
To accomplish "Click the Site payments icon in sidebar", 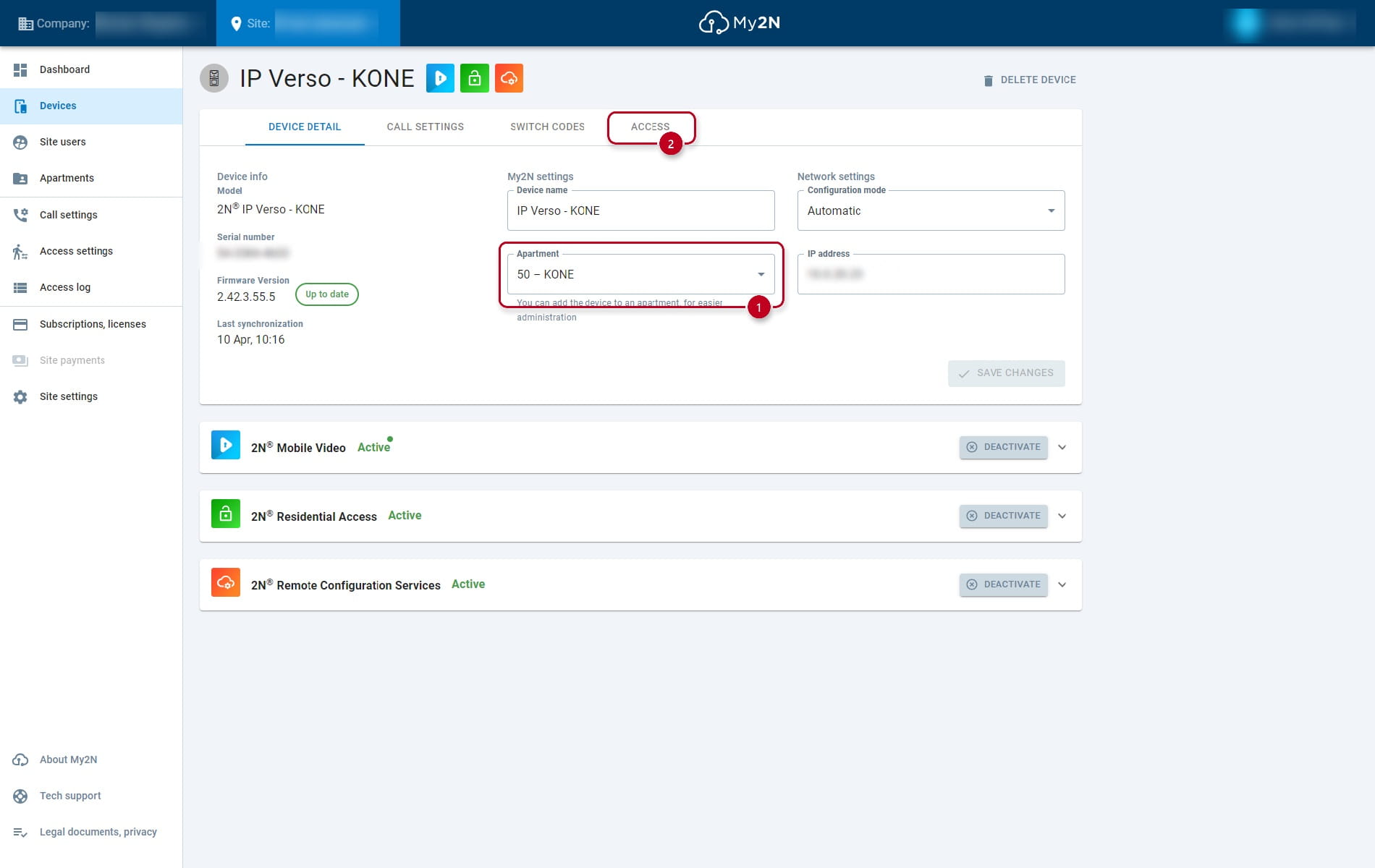I will coord(20,361).
